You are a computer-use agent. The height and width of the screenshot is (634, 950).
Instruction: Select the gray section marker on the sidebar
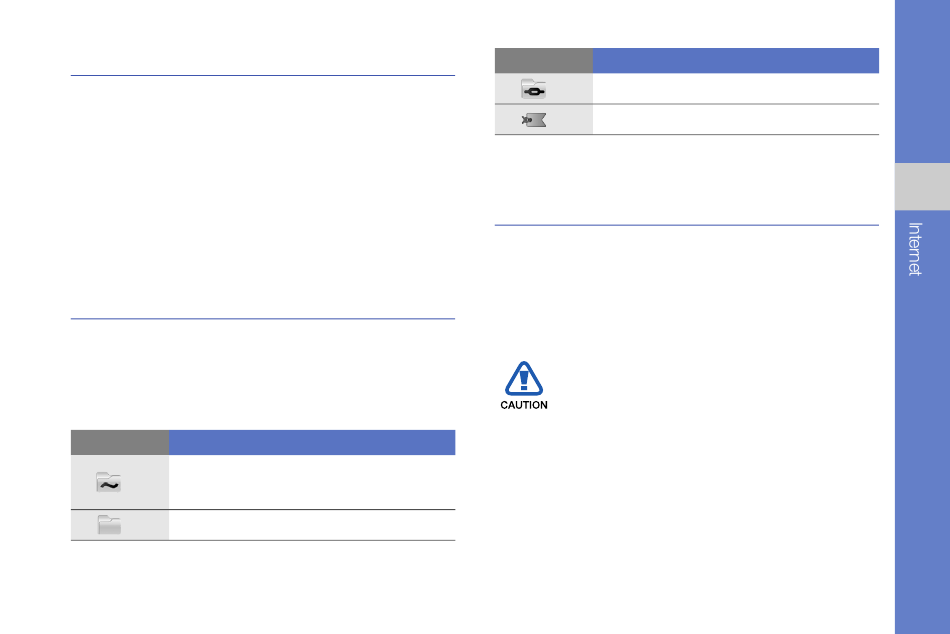(922, 187)
